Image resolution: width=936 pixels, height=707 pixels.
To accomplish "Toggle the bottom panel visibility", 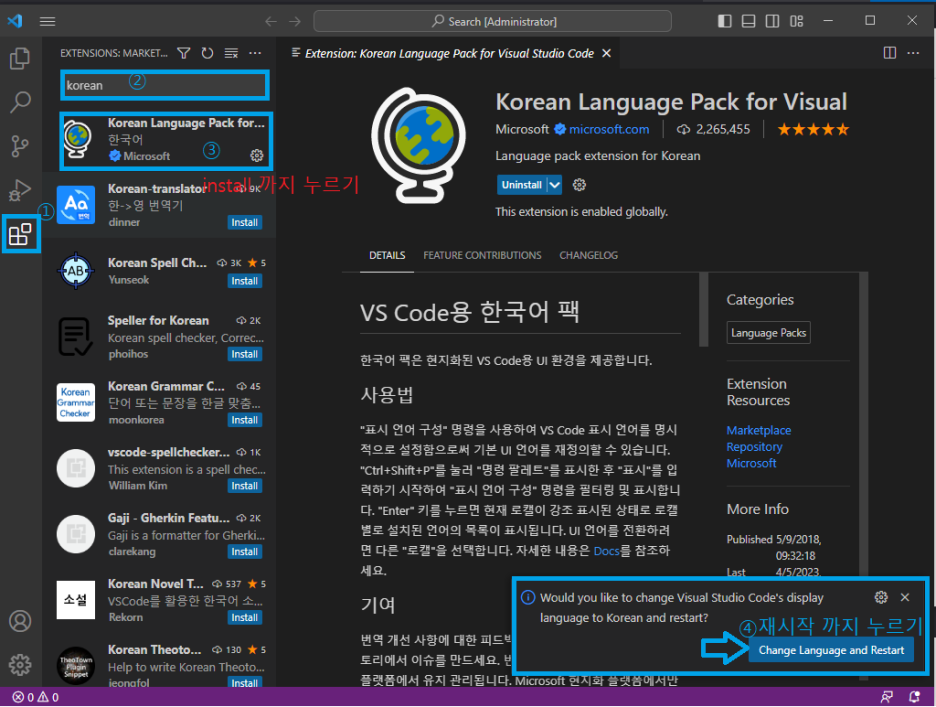I will point(749,21).
